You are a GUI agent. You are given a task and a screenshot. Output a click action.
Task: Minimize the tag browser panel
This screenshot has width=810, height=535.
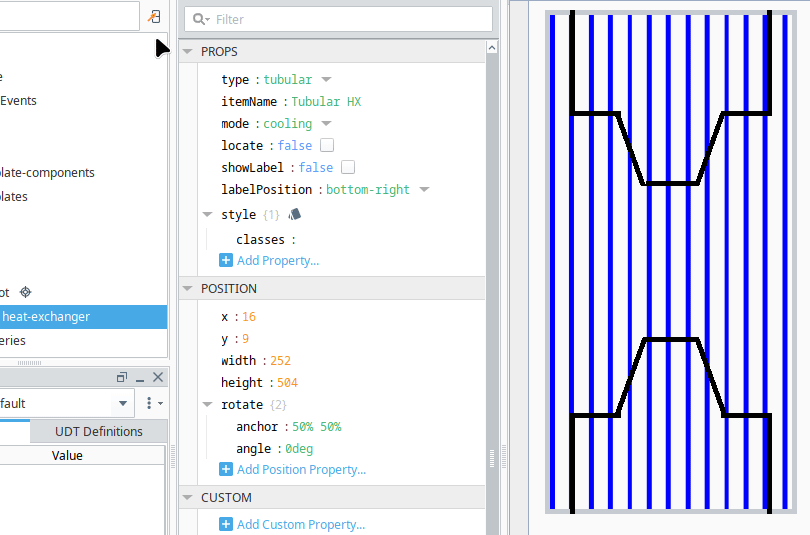pos(140,378)
